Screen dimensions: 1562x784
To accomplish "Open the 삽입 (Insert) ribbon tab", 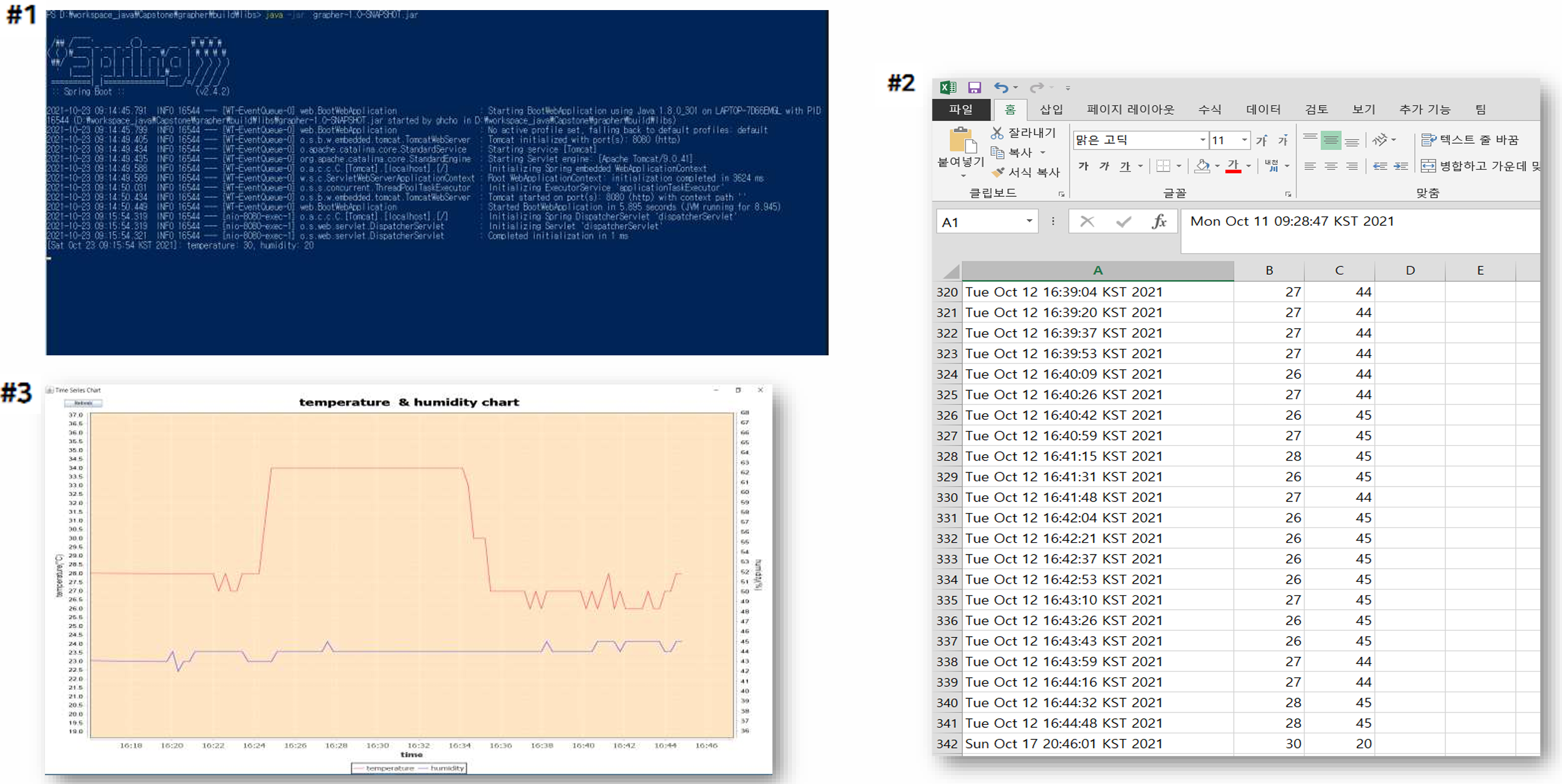I will coord(1051,110).
